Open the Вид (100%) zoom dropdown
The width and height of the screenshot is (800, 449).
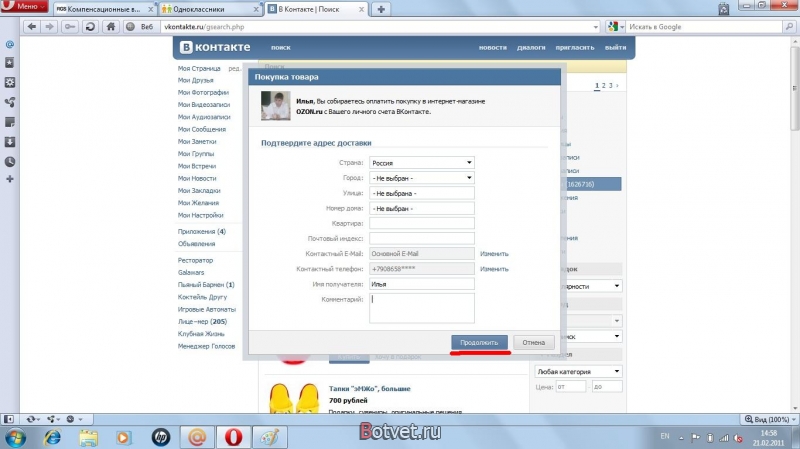tap(770, 419)
